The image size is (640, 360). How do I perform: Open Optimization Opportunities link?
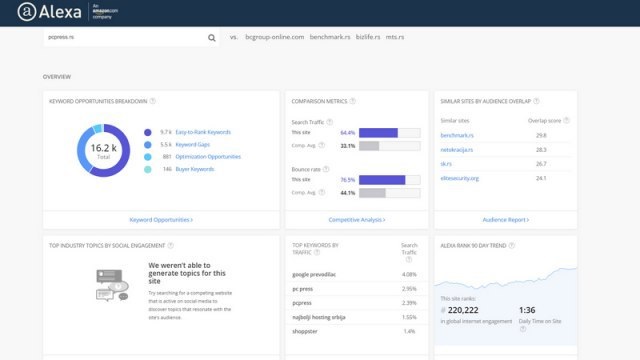pos(208,157)
